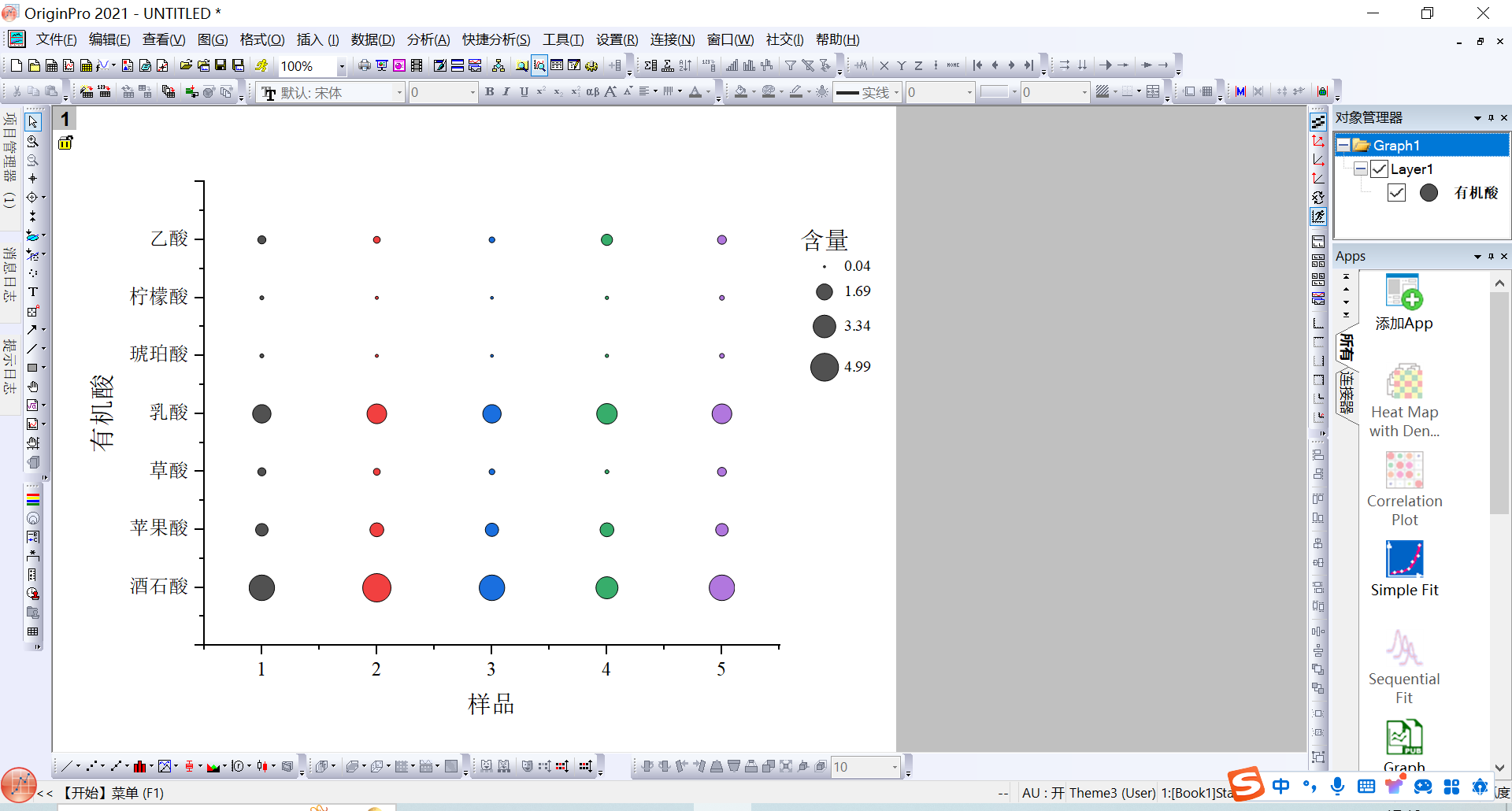Select the Text tool in the left toolbar

click(x=33, y=292)
